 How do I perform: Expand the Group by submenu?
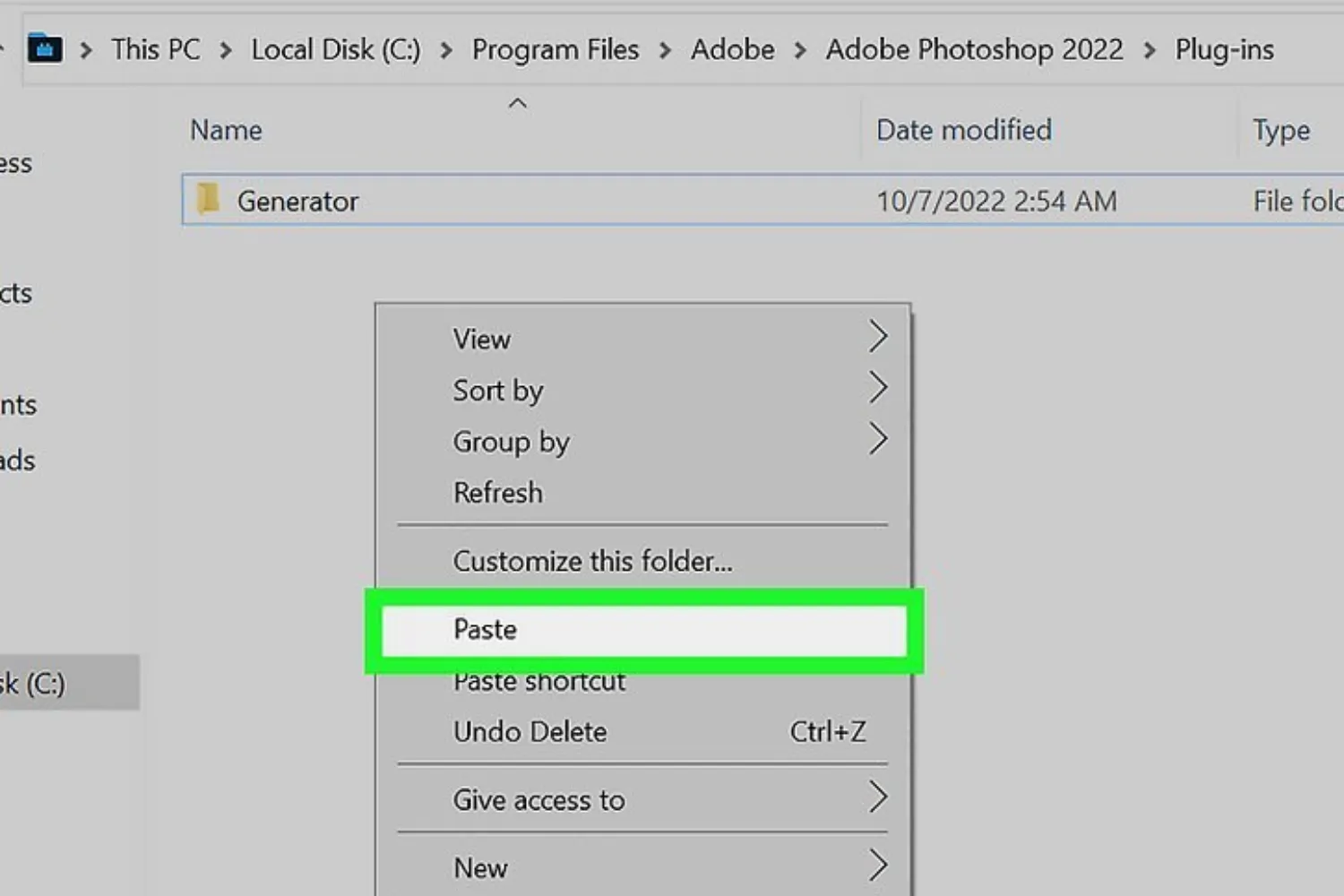tap(878, 439)
